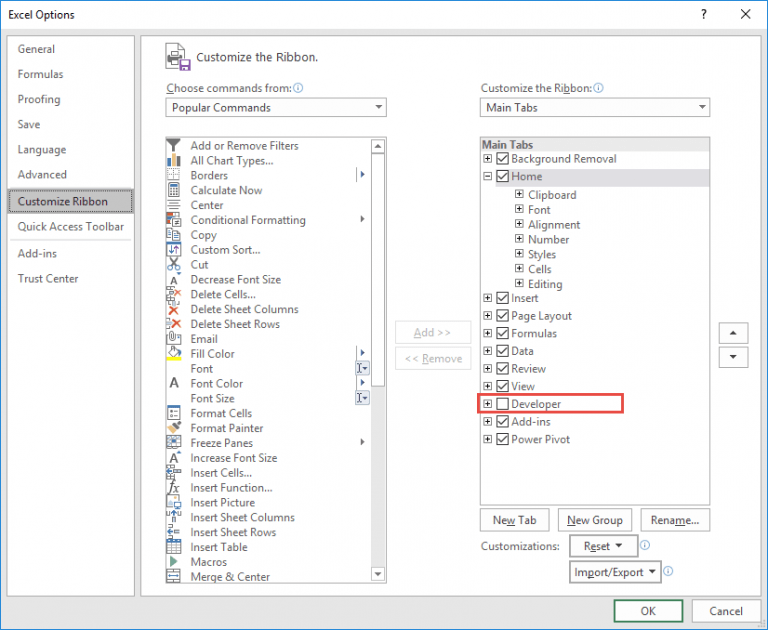The image size is (768, 630).
Task: Click the commands list scroll-down arrow
Action: 378,574
